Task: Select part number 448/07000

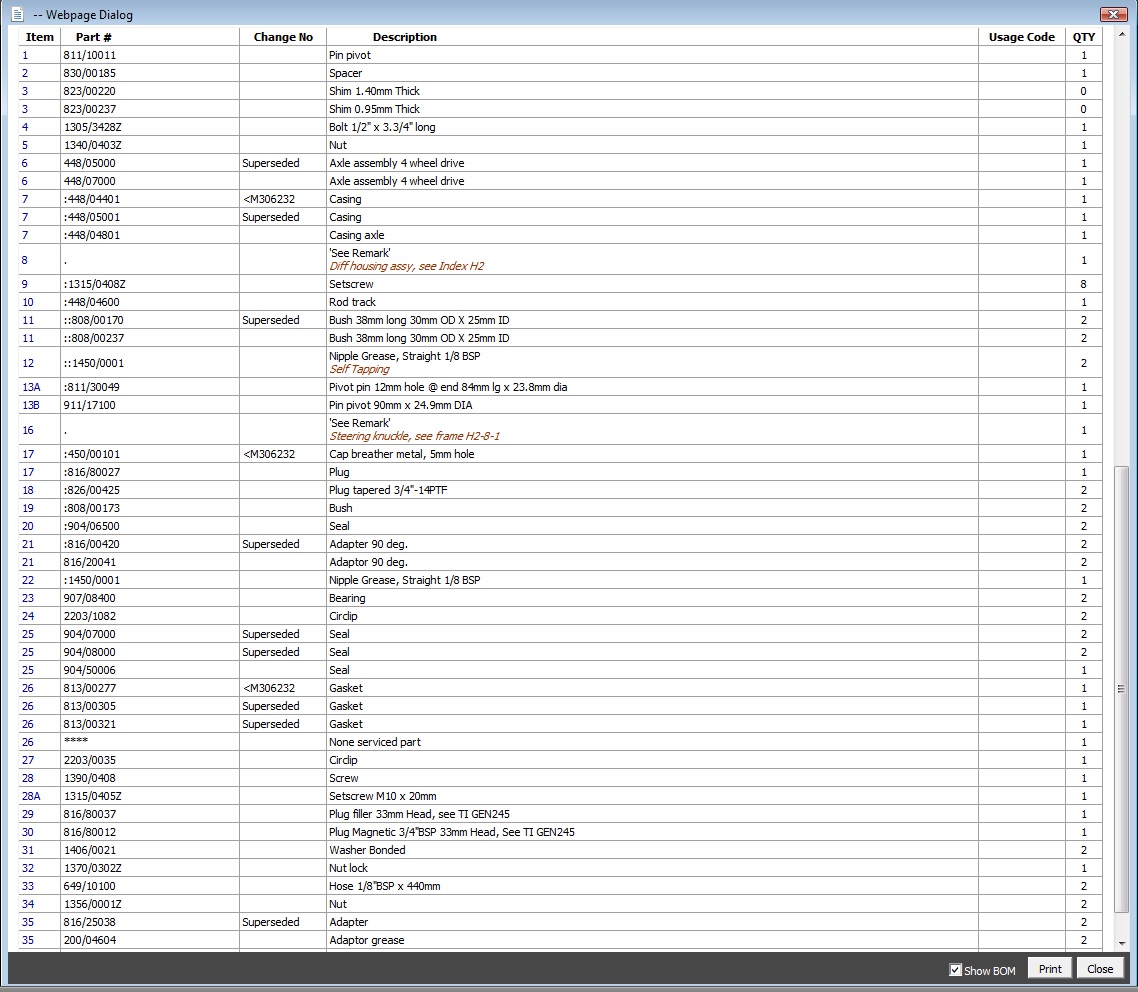Action: pyautogui.click(x=89, y=181)
